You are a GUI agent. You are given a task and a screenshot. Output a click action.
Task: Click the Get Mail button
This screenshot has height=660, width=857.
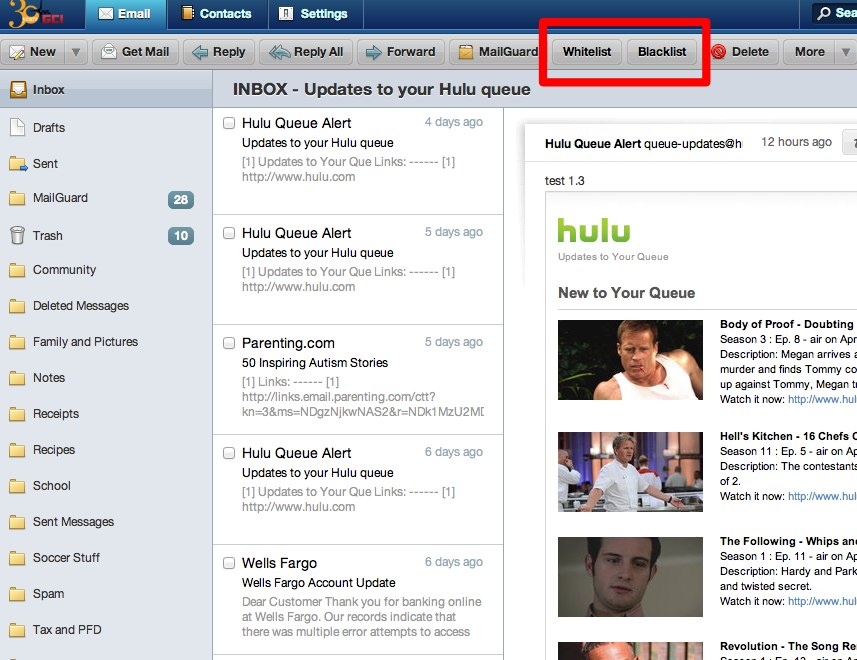[x=136, y=52]
